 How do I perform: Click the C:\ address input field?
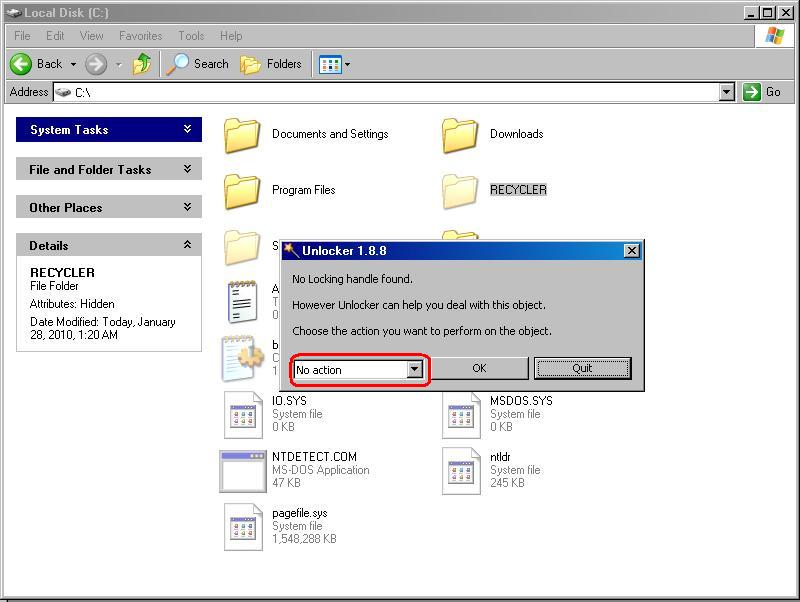point(386,92)
